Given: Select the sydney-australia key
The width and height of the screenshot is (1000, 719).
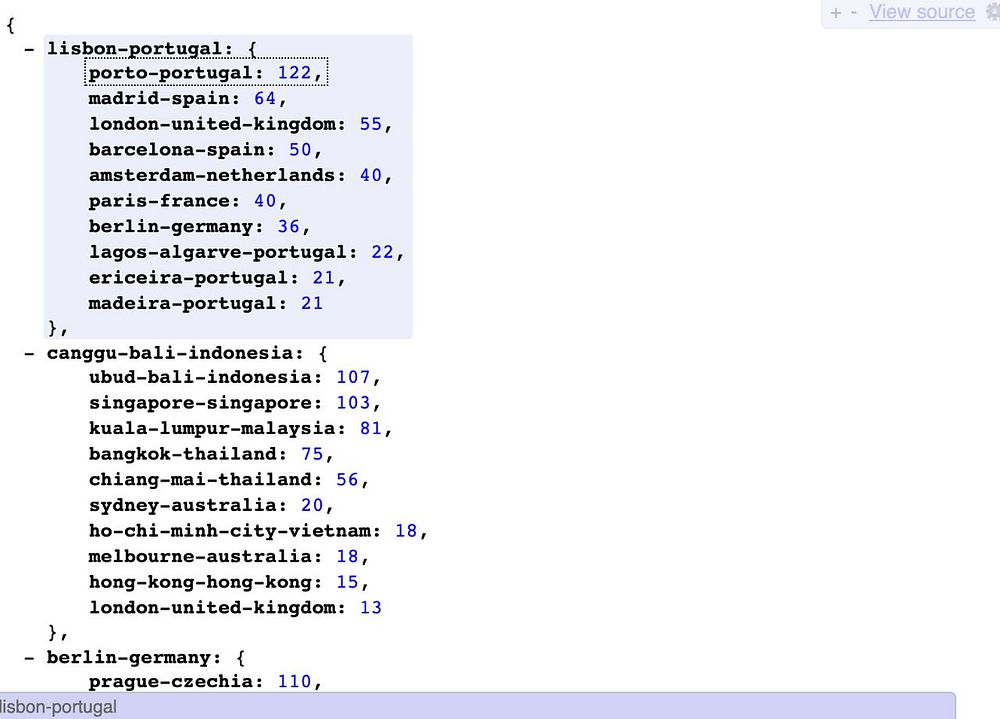Looking at the screenshot, I should click(182, 505).
